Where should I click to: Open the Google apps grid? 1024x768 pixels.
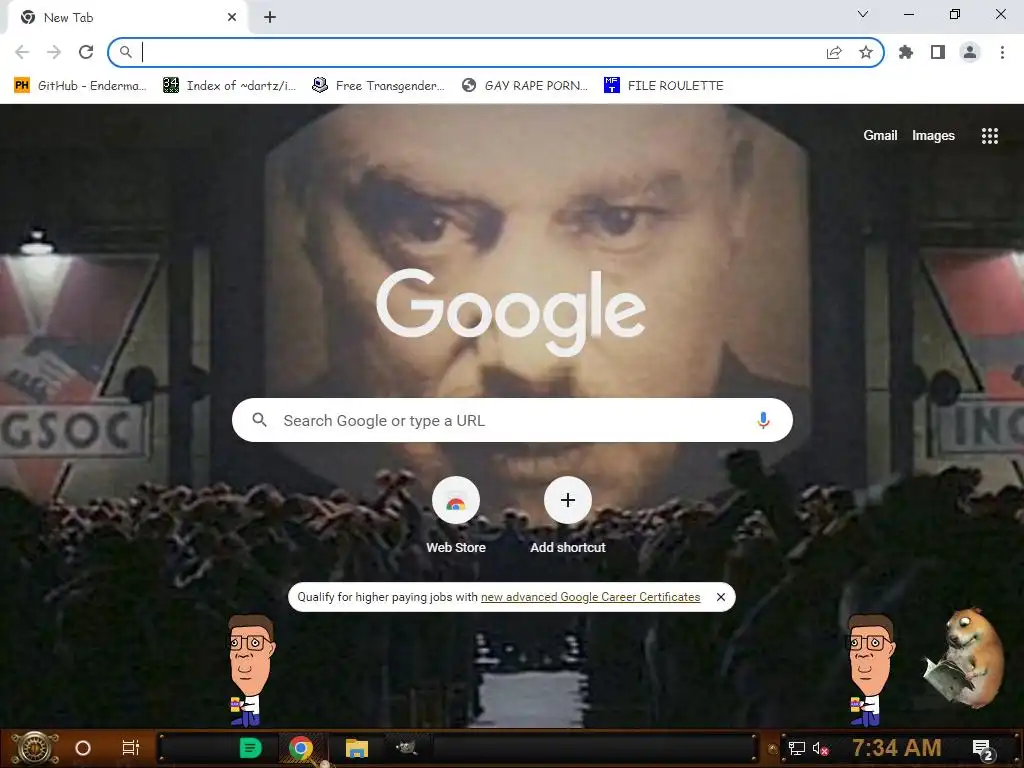point(989,135)
